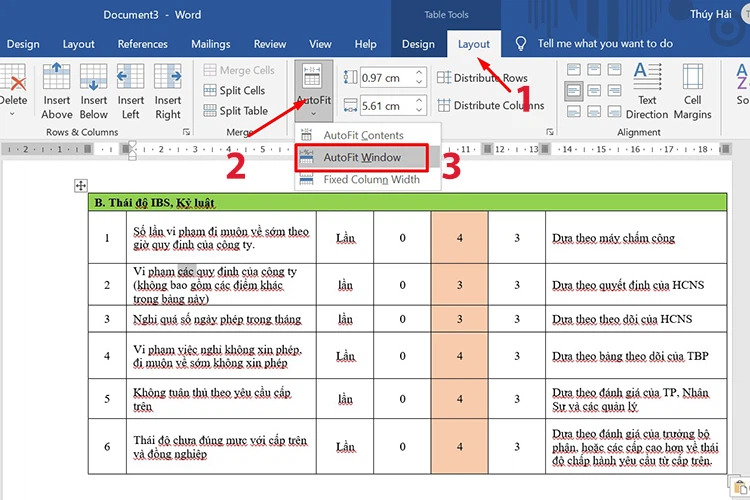
Task: Click Insert Left column icon
Action: [130, 77]
